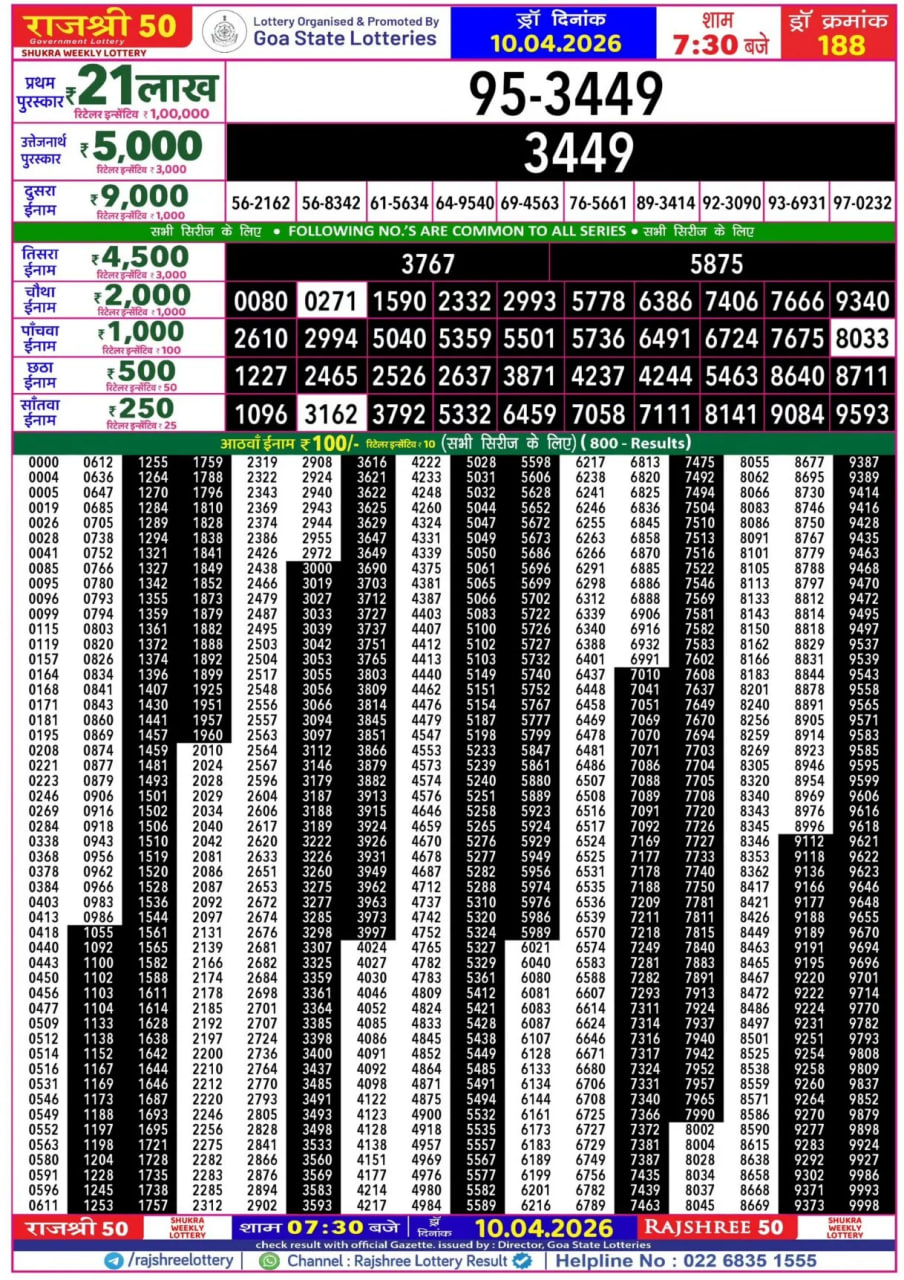Click the WhatsApp icon beside Channel text
The width and height of the screenshot is (904, 1280).
267,1263
